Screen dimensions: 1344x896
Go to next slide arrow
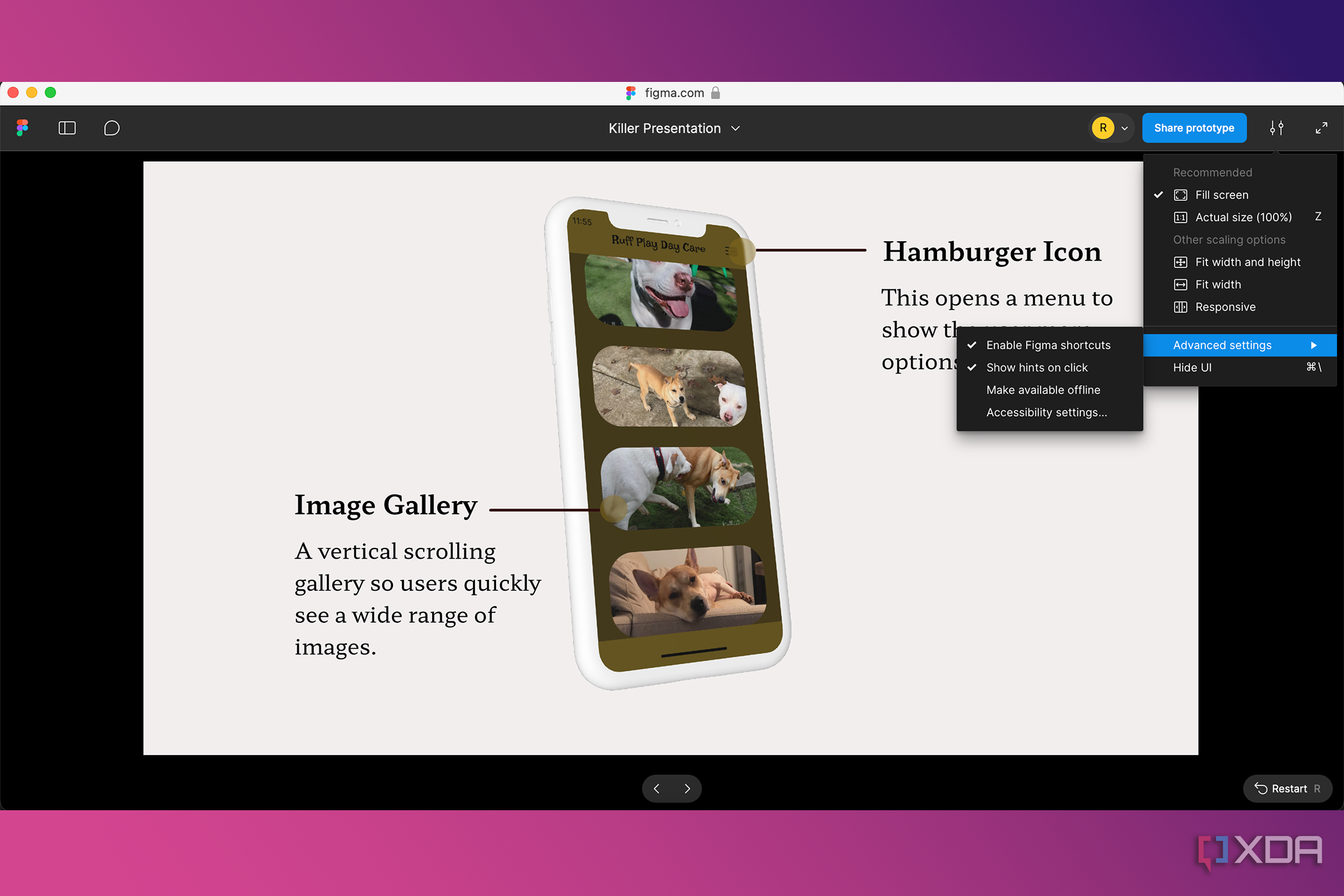(687, 788)
